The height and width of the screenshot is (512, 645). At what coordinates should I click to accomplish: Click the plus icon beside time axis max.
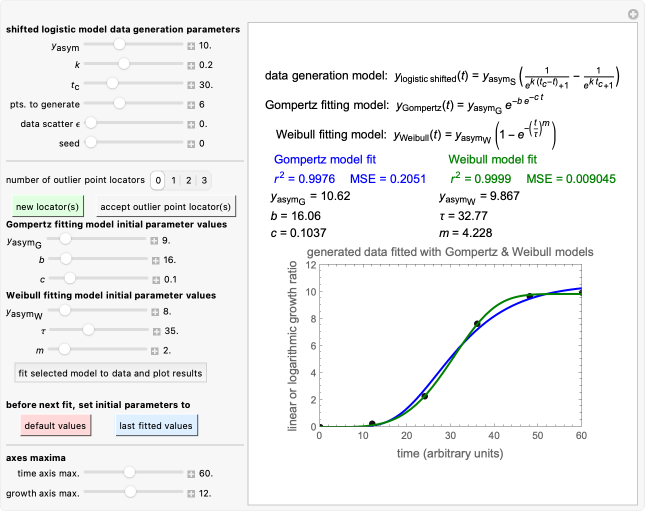191,473
